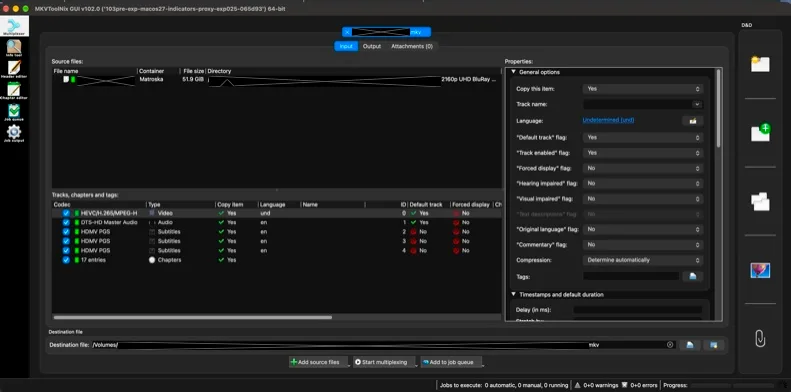
Task: Open the 'Track enabled' flag dropdown
Action: [x=643, y=153]
